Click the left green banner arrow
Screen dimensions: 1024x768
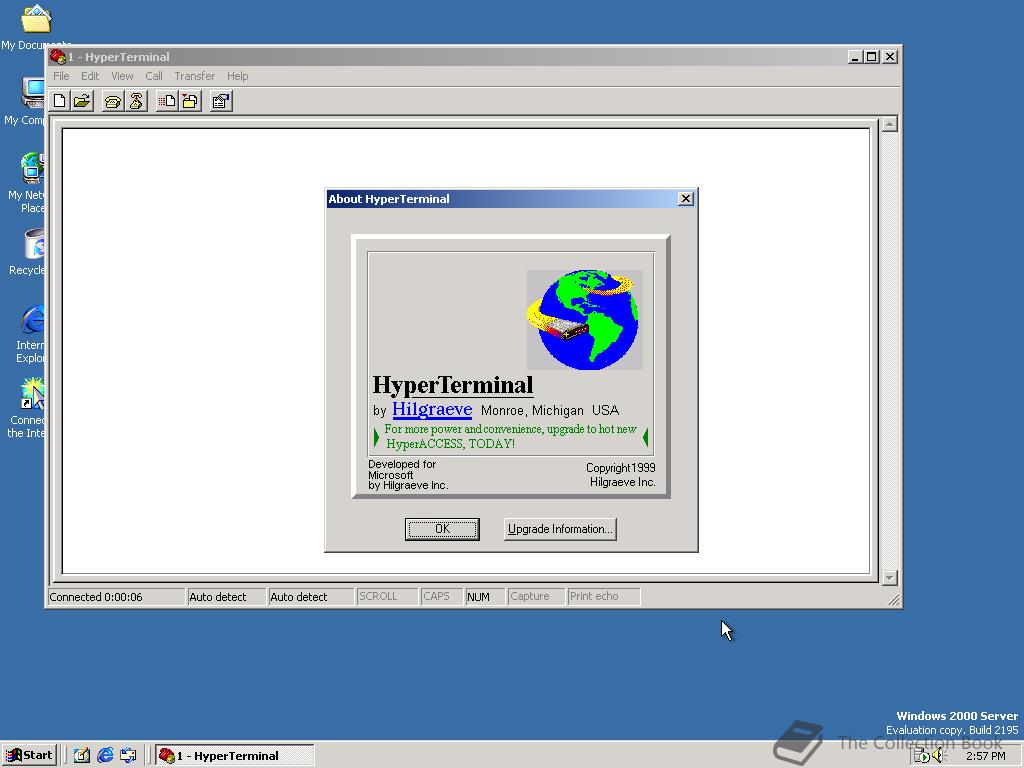click(376, 437)
